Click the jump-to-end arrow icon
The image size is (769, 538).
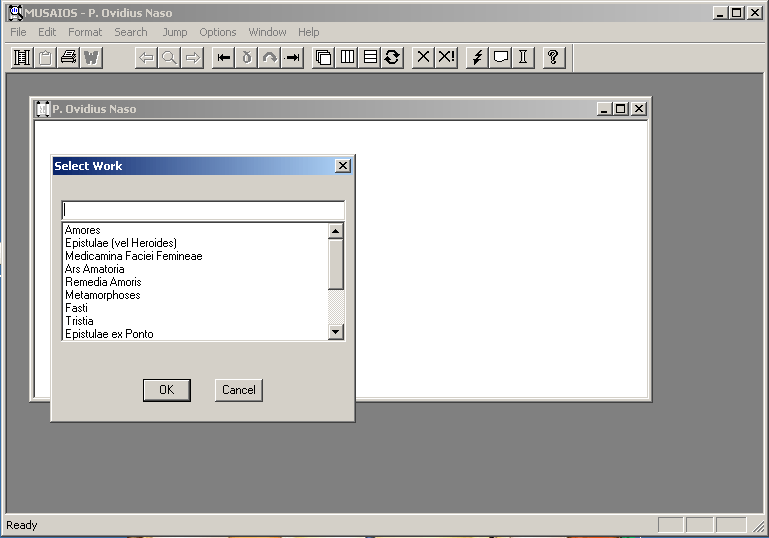(x=293, y=57)
